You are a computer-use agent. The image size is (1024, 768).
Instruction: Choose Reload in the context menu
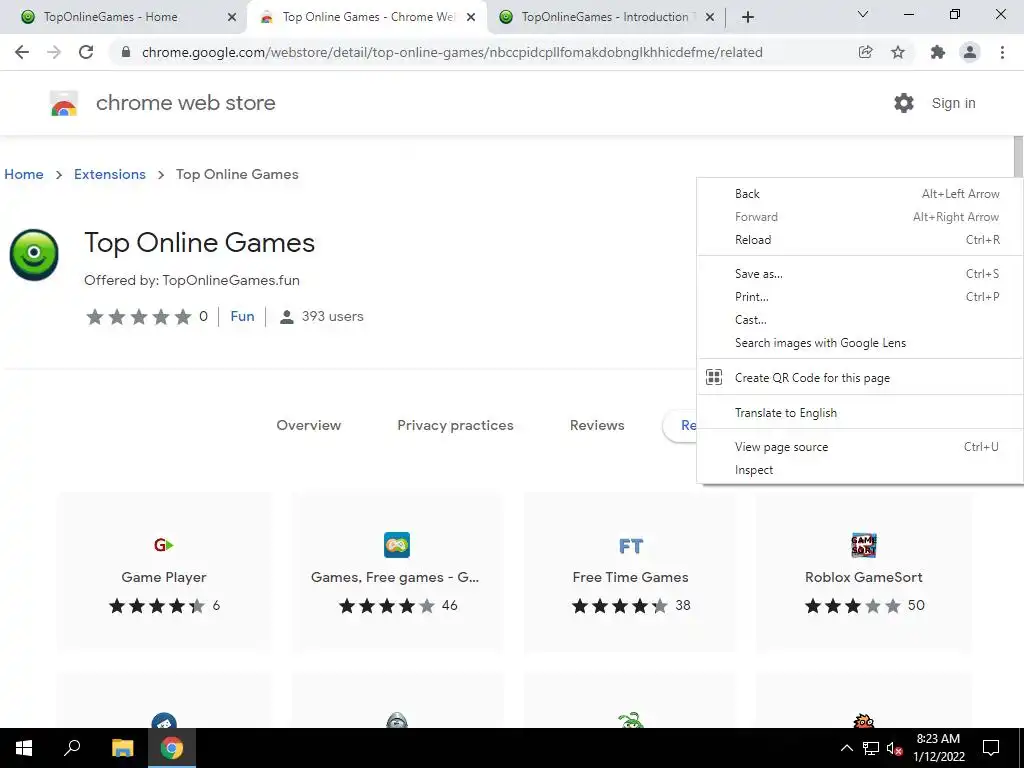pos(860,240)
